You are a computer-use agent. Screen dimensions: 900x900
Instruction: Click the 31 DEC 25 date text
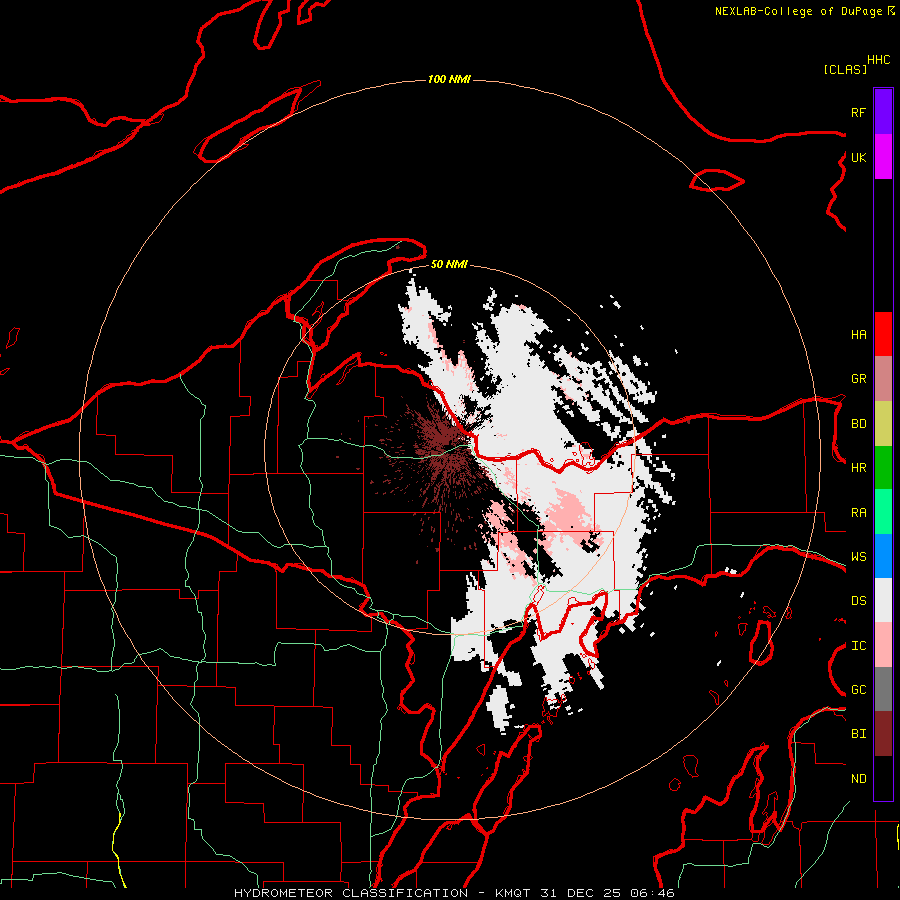point(580,893)
